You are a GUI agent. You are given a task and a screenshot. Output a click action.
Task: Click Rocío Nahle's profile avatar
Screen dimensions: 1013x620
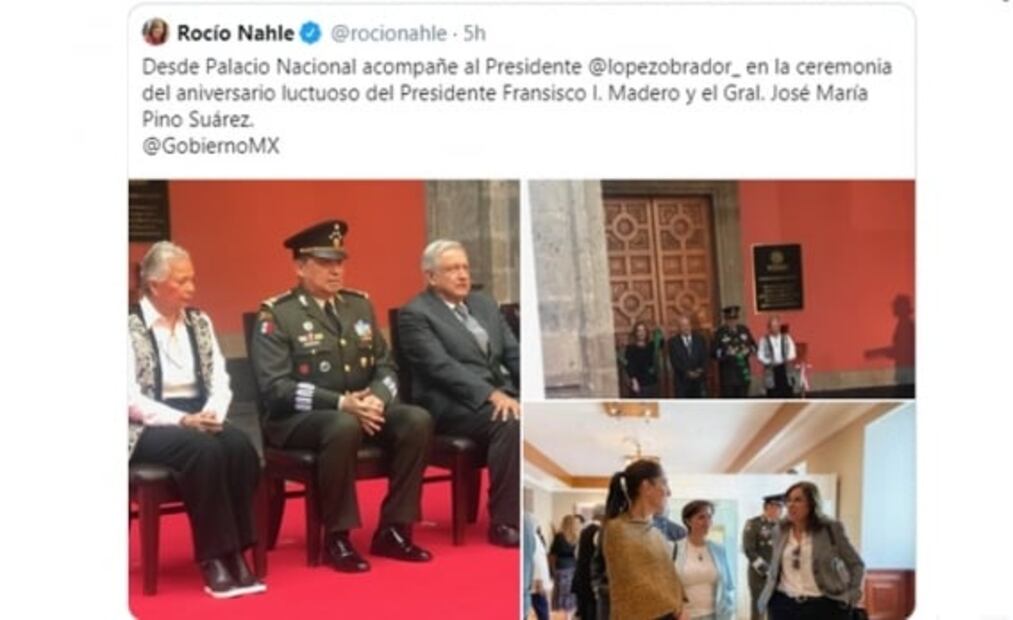click(x=156, y=32)
